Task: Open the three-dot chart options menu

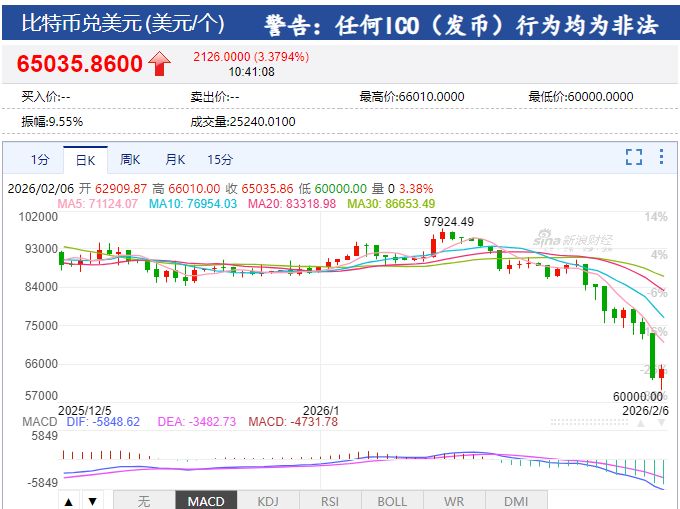Action: (x=661, y=157)
